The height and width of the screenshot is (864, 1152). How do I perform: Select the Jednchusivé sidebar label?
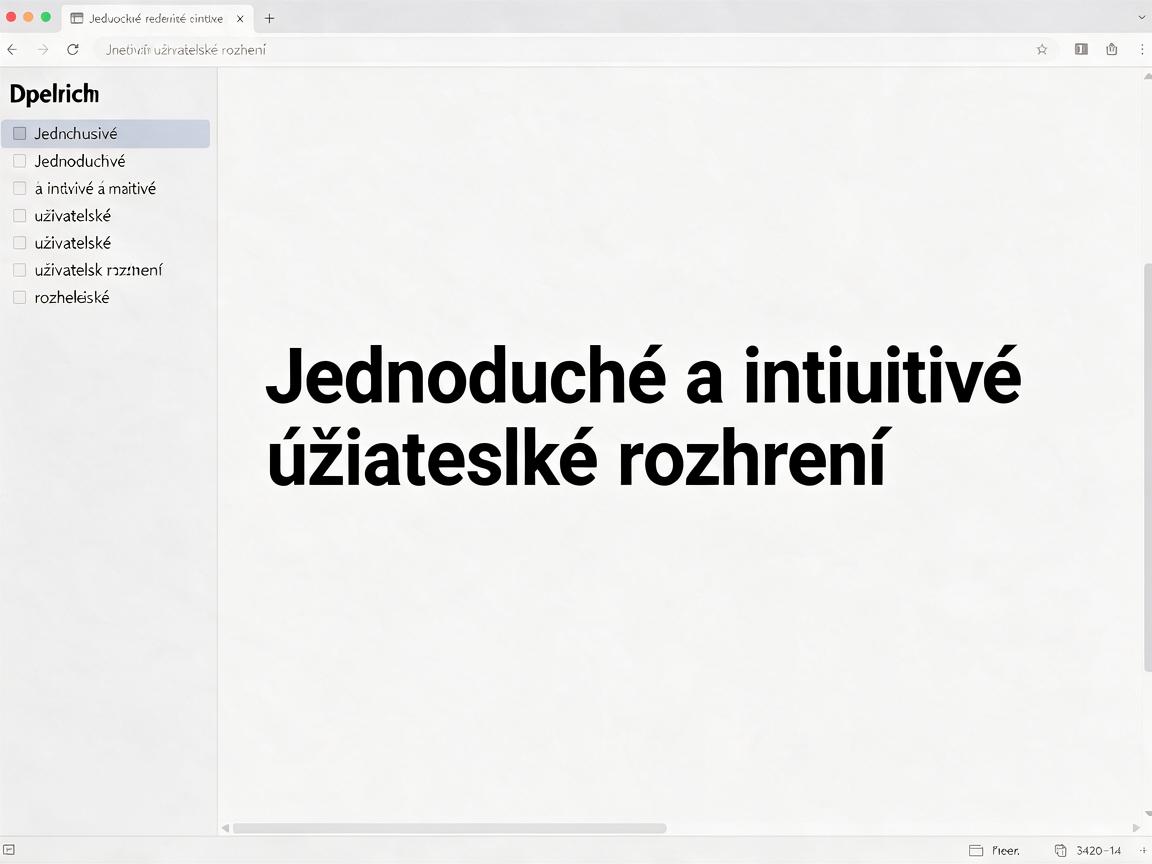[76, 134]
